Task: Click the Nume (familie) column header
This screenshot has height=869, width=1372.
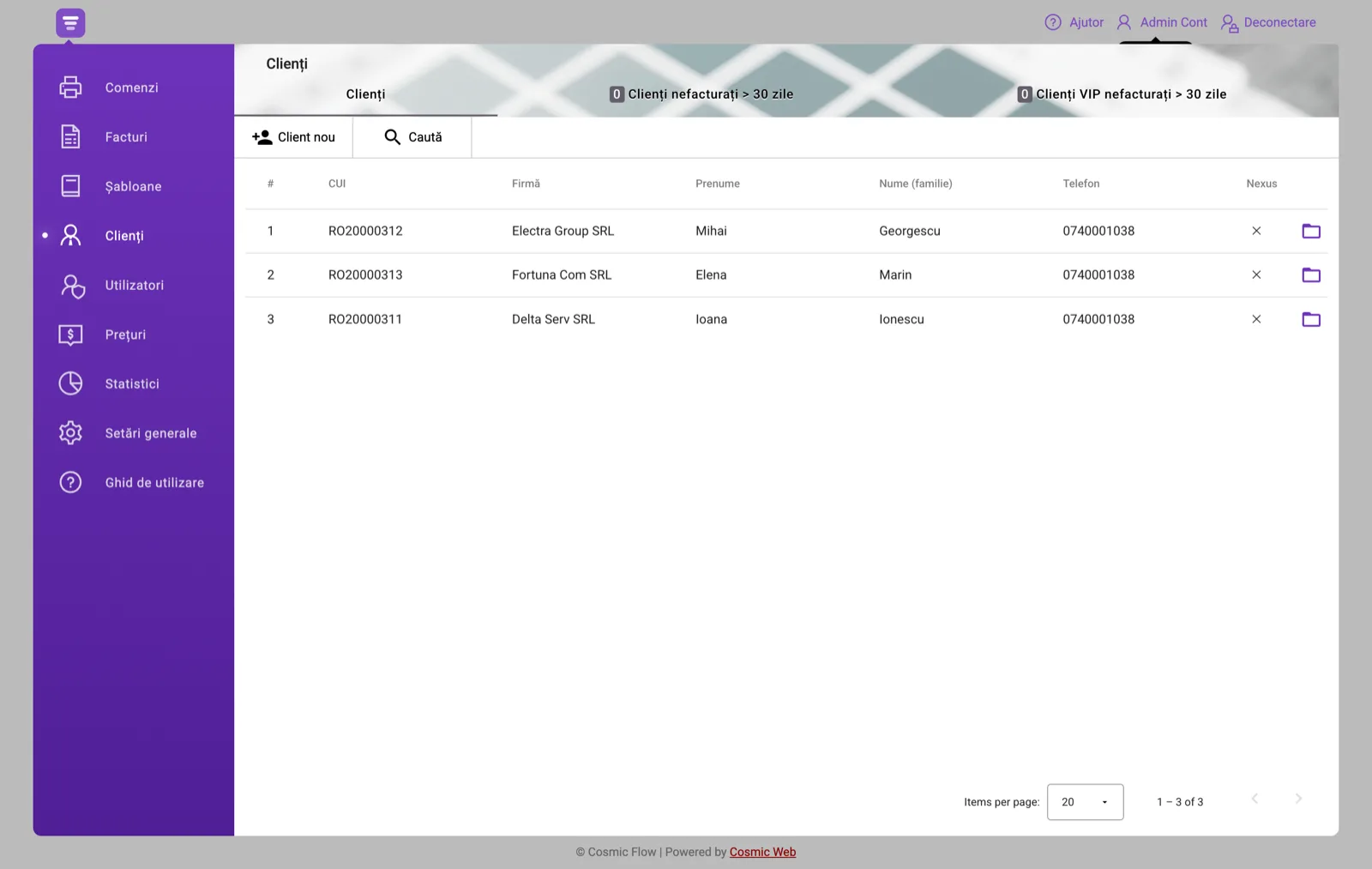Action: (x=916, y=184)
